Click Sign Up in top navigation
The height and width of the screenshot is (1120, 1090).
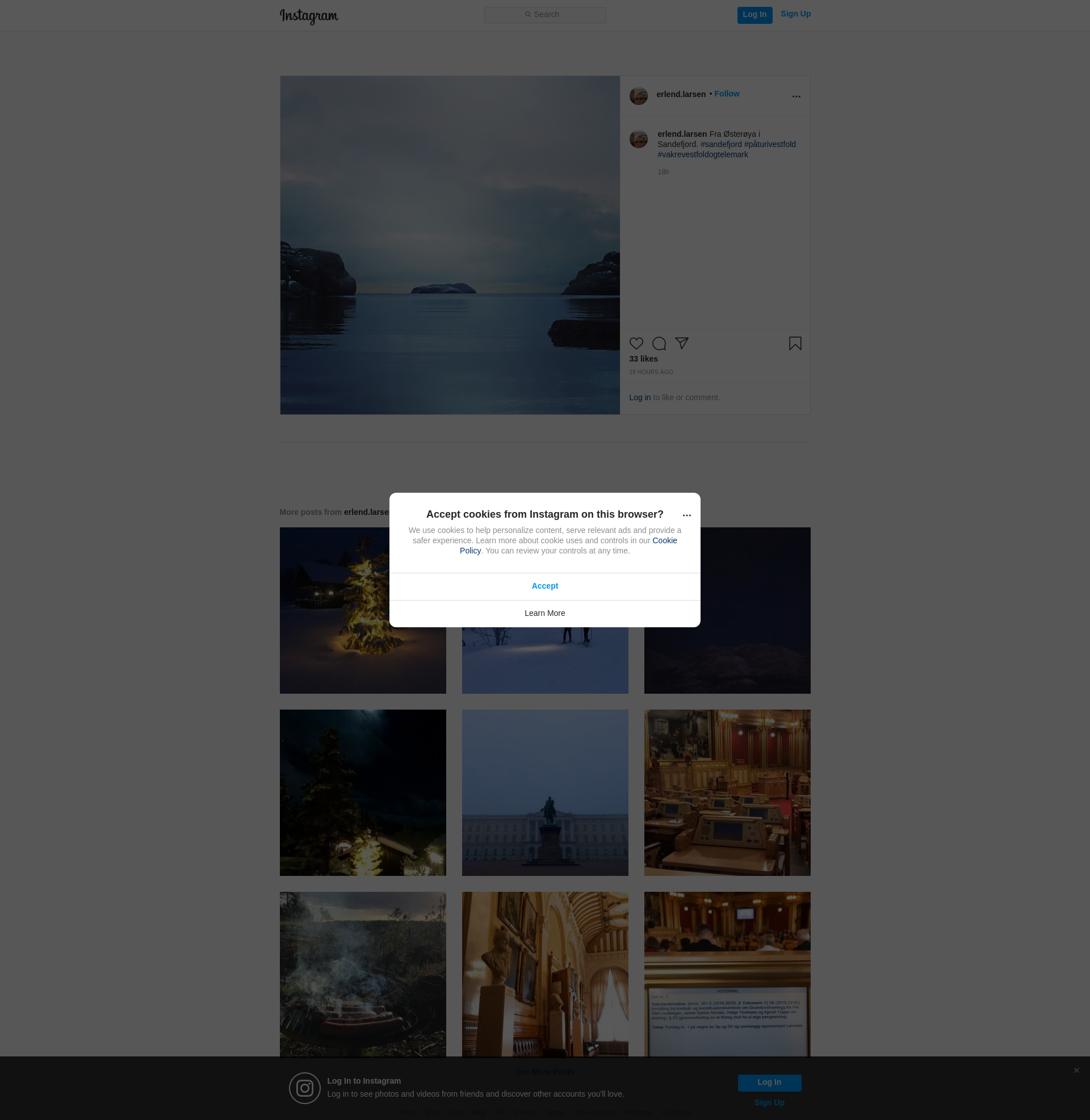[x=795, y=14]
